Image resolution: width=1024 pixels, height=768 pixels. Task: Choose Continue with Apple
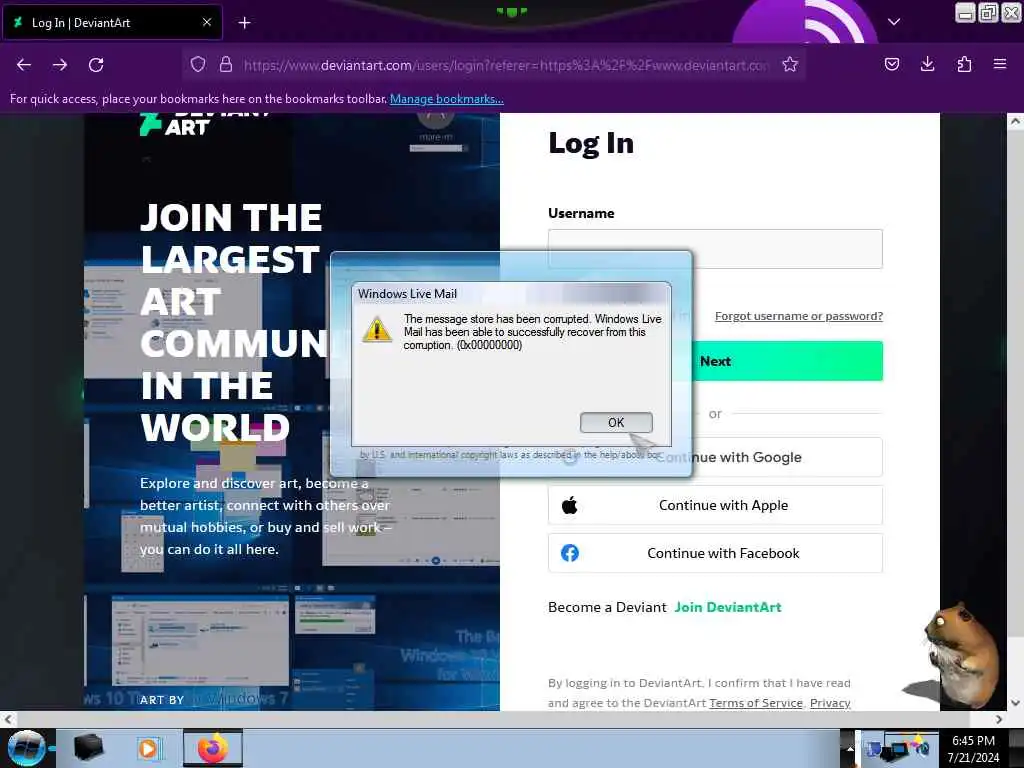[715, 505]
